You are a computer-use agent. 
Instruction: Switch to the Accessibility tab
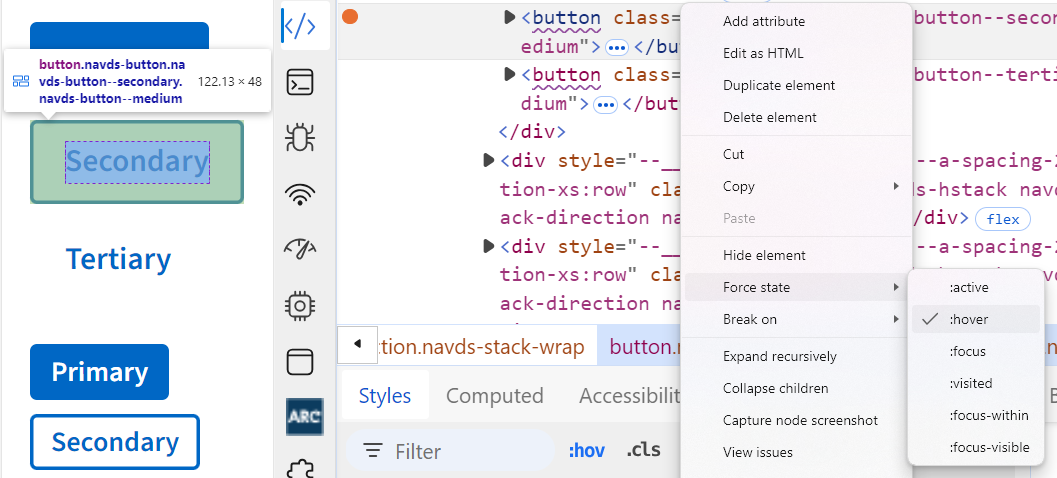(x=629, y=395)
